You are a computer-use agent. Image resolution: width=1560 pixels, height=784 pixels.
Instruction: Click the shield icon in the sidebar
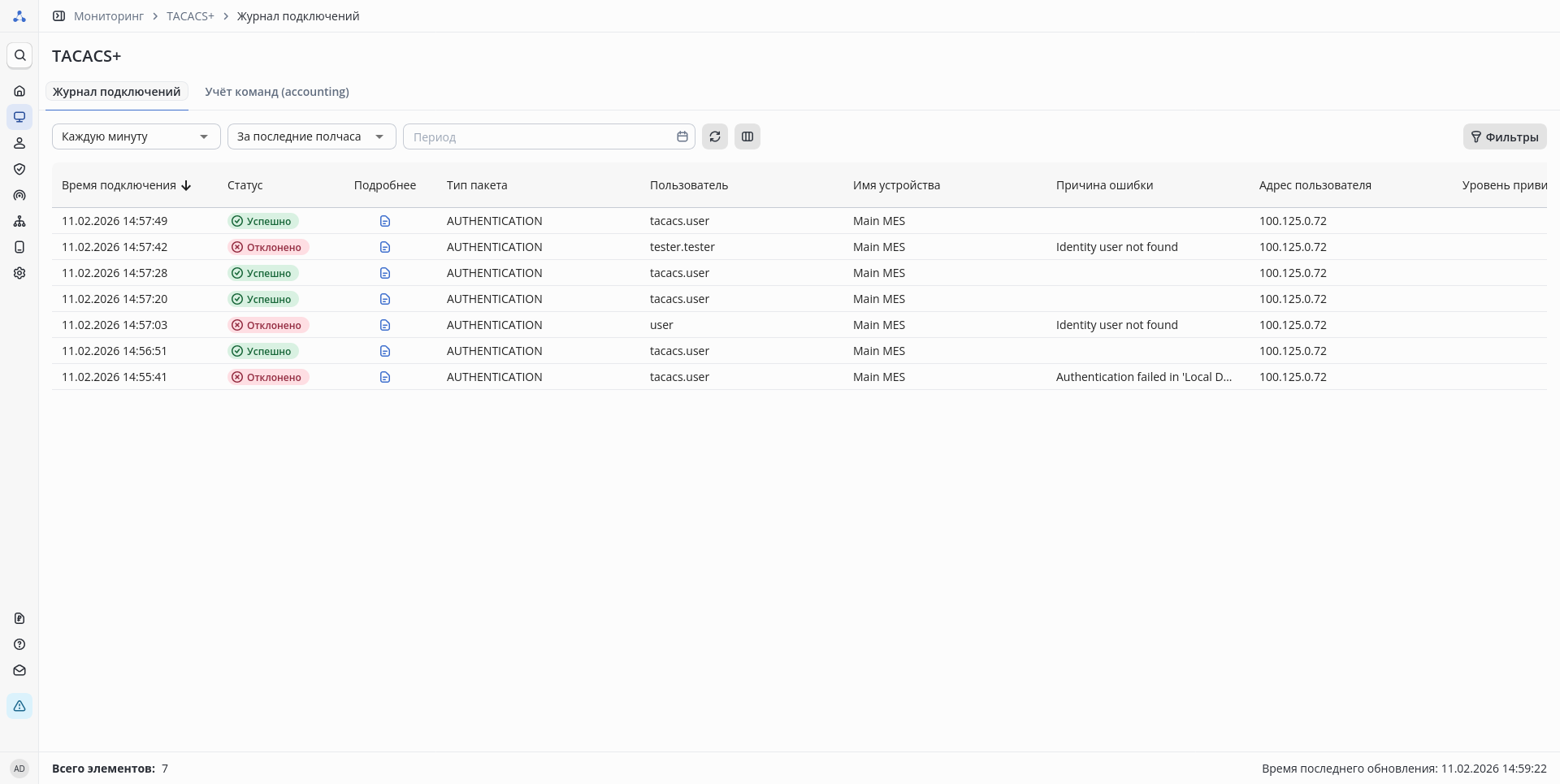click(x=19, y=169)
